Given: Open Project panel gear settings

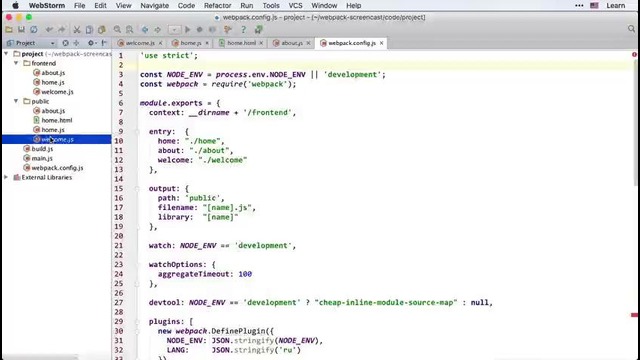Looking at the screenshot, I should tap(92, 43).
